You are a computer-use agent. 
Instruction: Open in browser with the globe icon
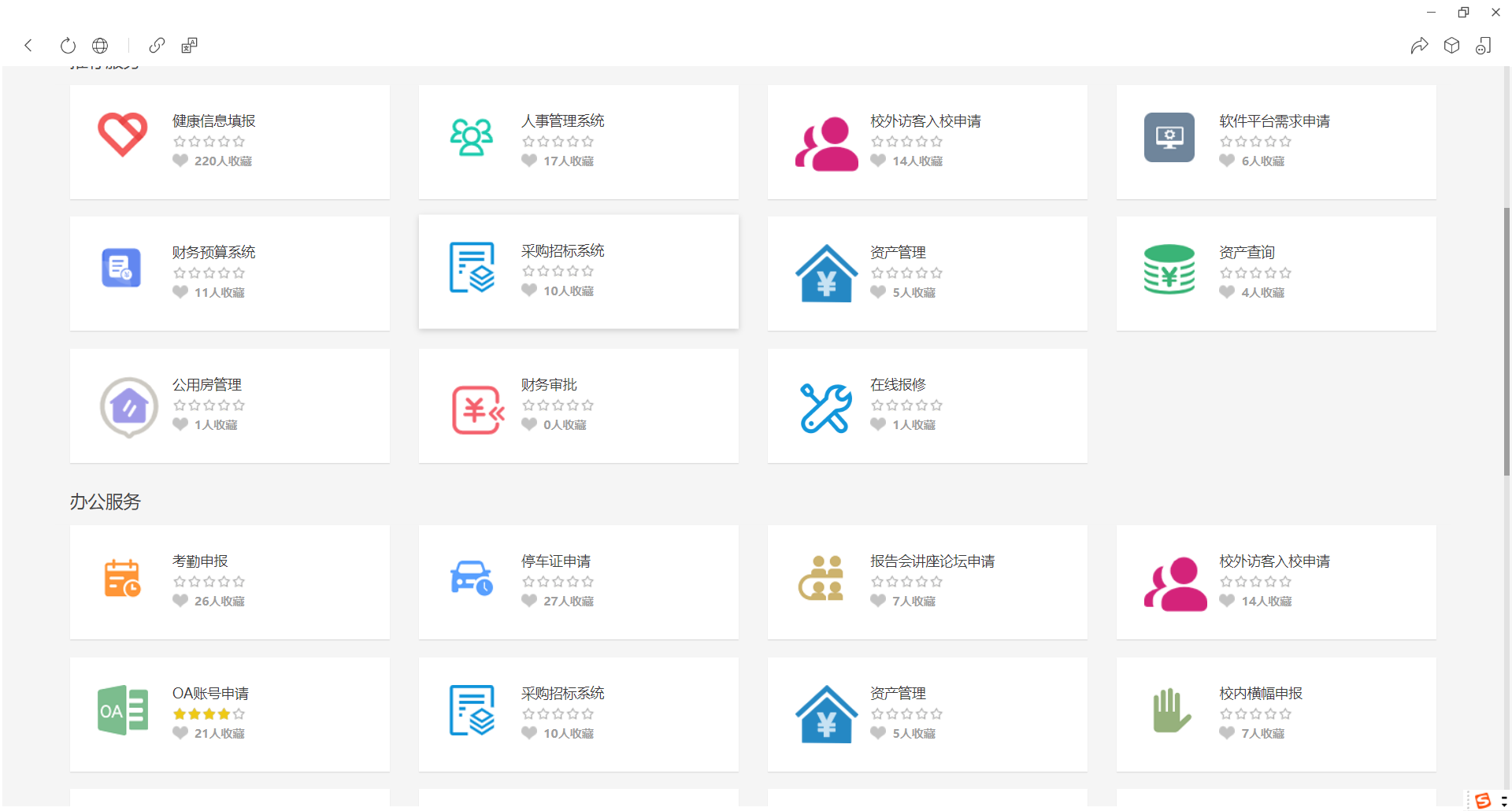(100, 46)
